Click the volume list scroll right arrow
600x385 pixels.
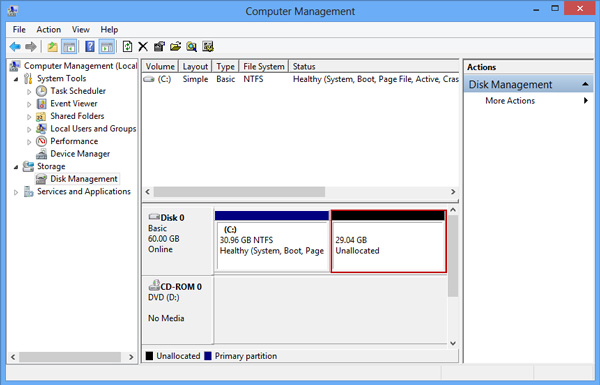pyautogui.click(x=453, y=191)
